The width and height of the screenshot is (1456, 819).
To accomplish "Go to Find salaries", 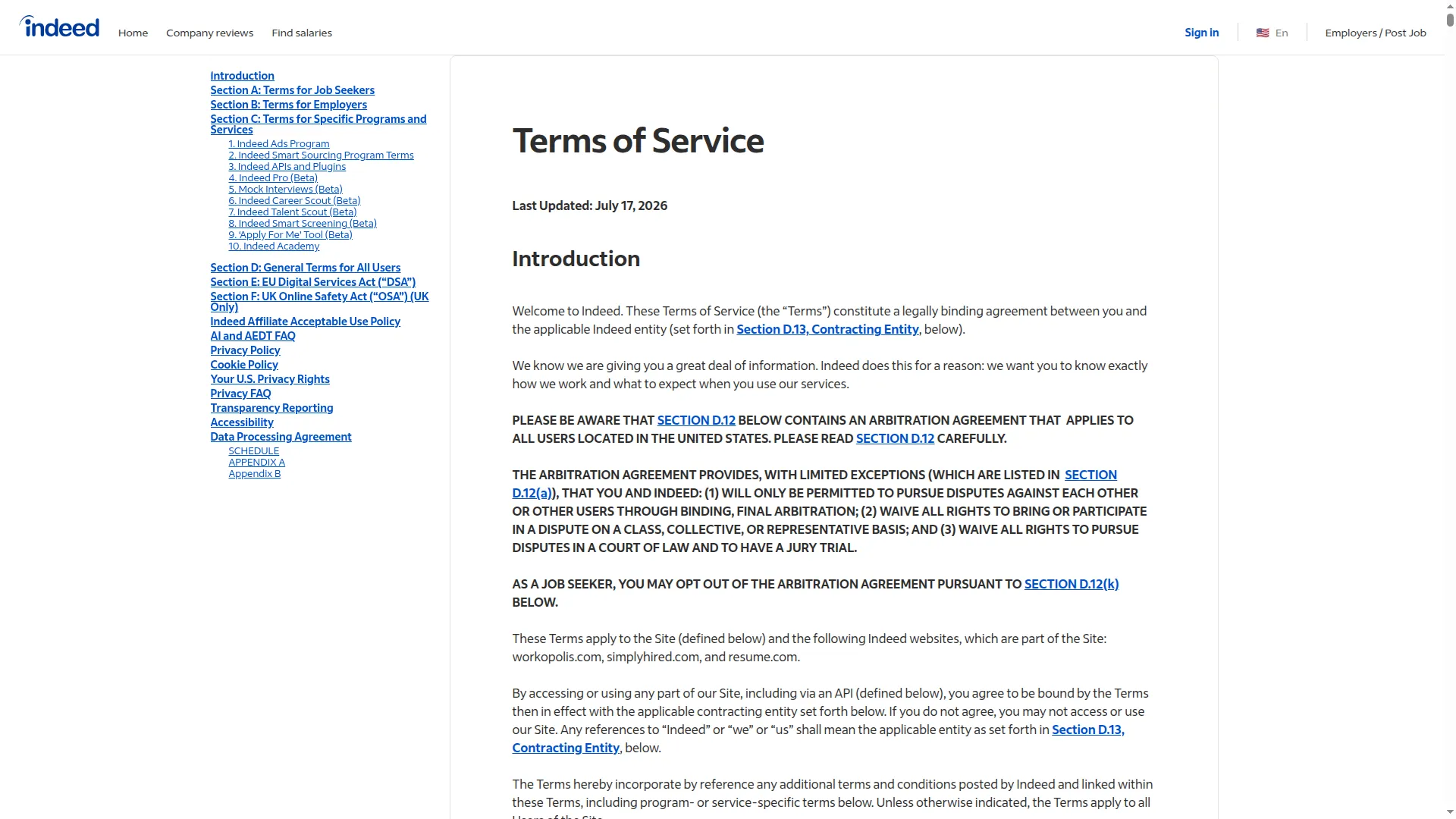I will pos(302,33).
